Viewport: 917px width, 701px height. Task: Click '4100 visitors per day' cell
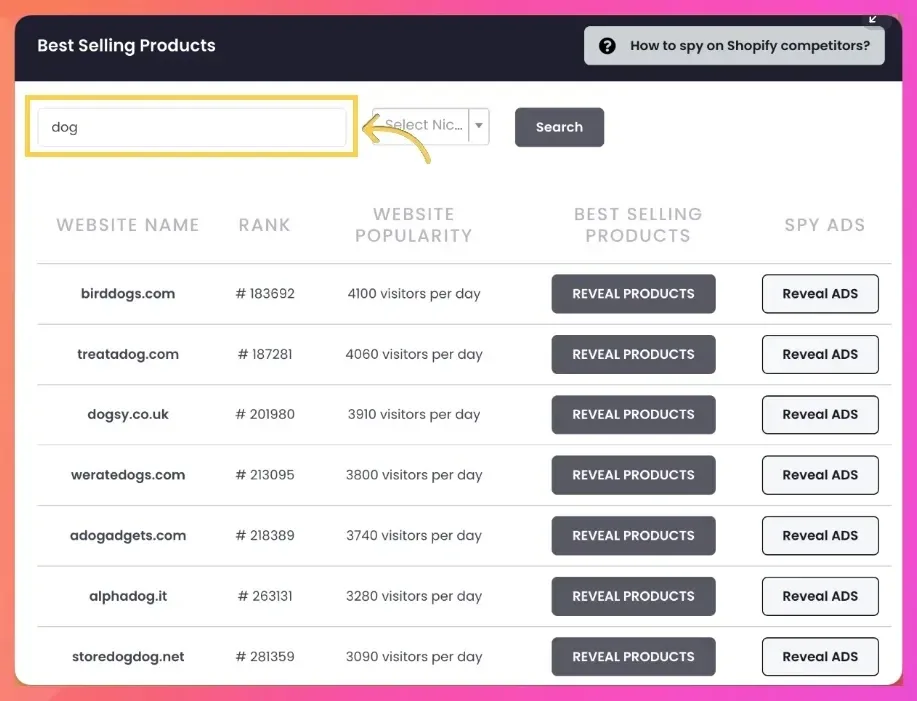pos(414,293)
